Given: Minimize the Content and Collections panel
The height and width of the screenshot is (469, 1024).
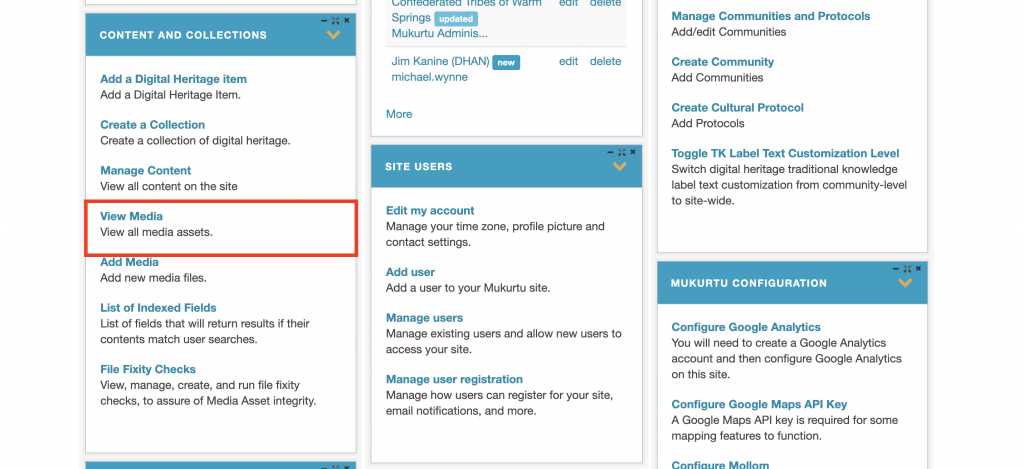Looking at the screenshot, I should click(x=324, y=21).
